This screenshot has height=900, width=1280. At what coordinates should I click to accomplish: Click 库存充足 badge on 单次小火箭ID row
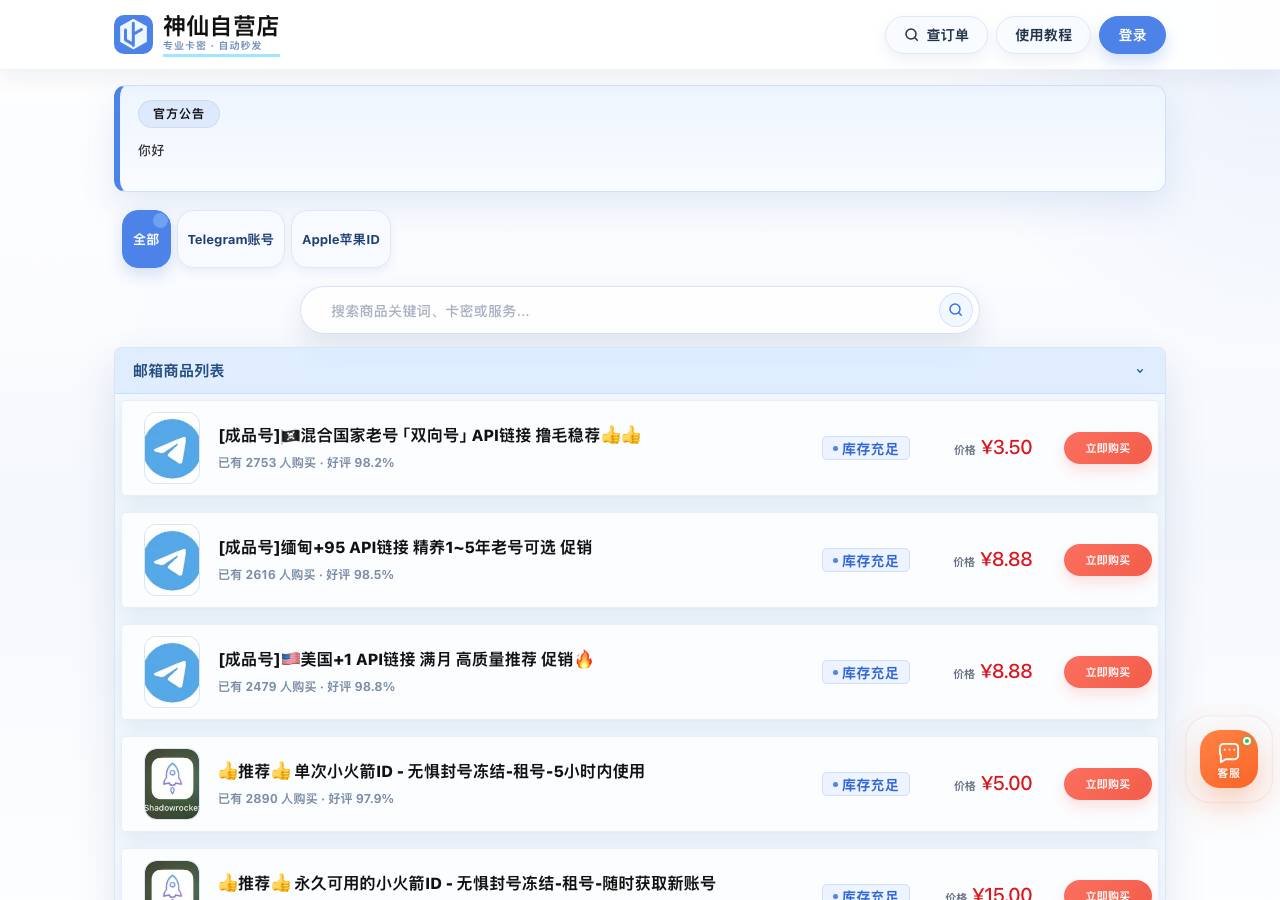[866, 785]
